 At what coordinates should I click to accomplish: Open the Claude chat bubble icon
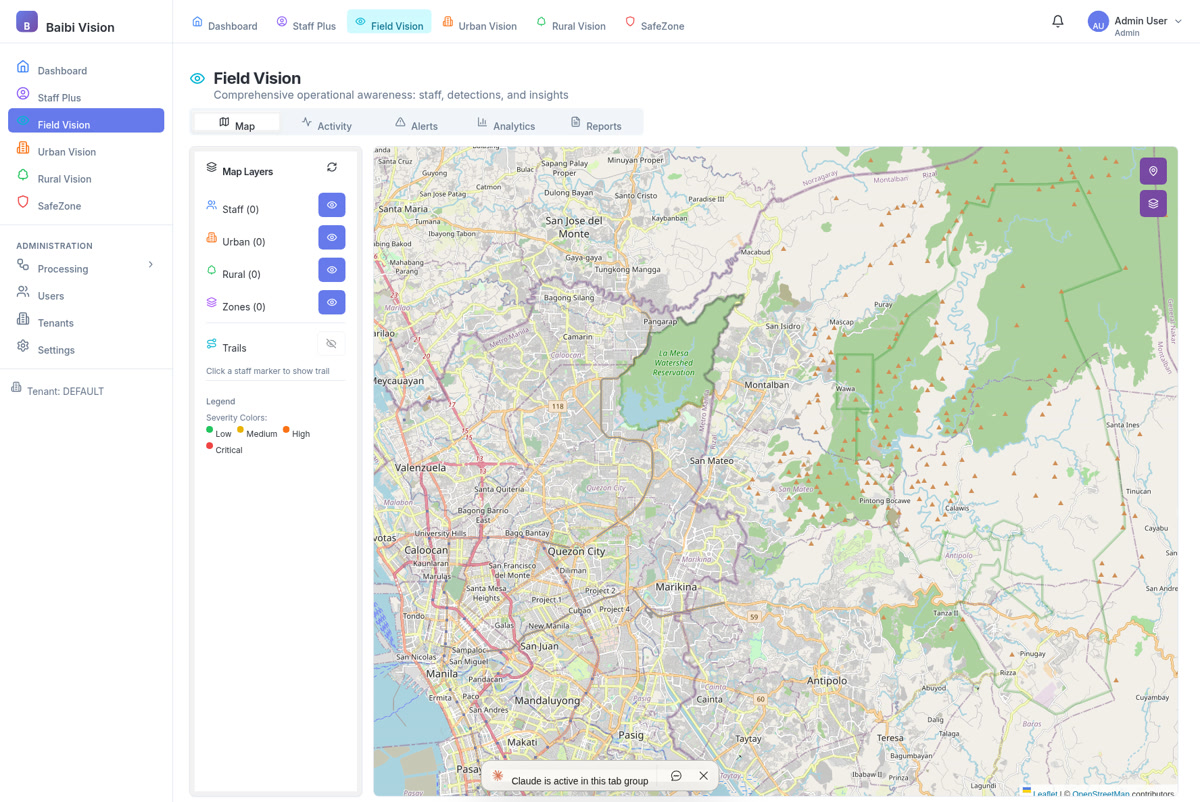pyautogui.click(x=676, y=776)
